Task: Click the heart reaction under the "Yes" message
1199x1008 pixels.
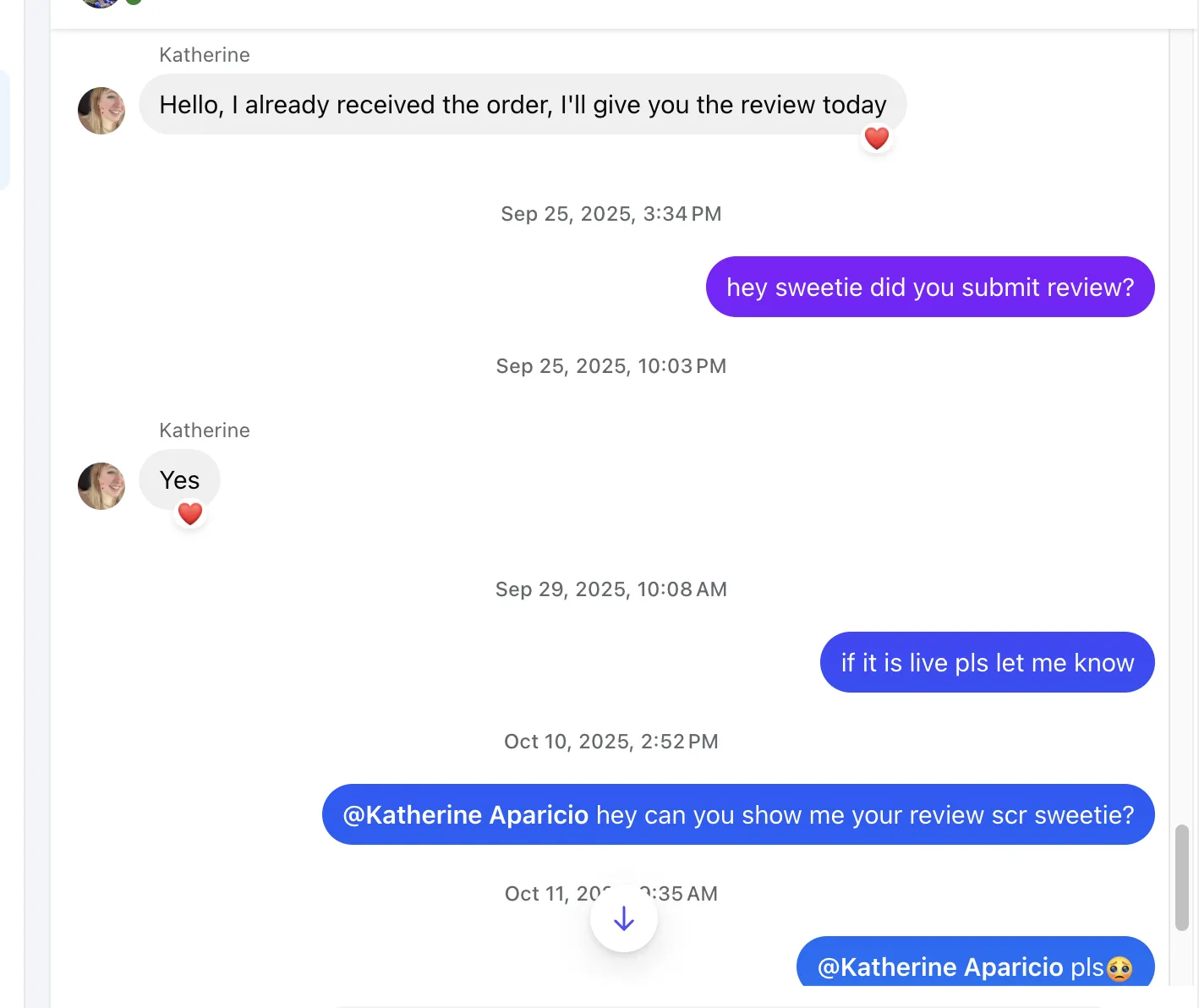Action: point(190,513)
